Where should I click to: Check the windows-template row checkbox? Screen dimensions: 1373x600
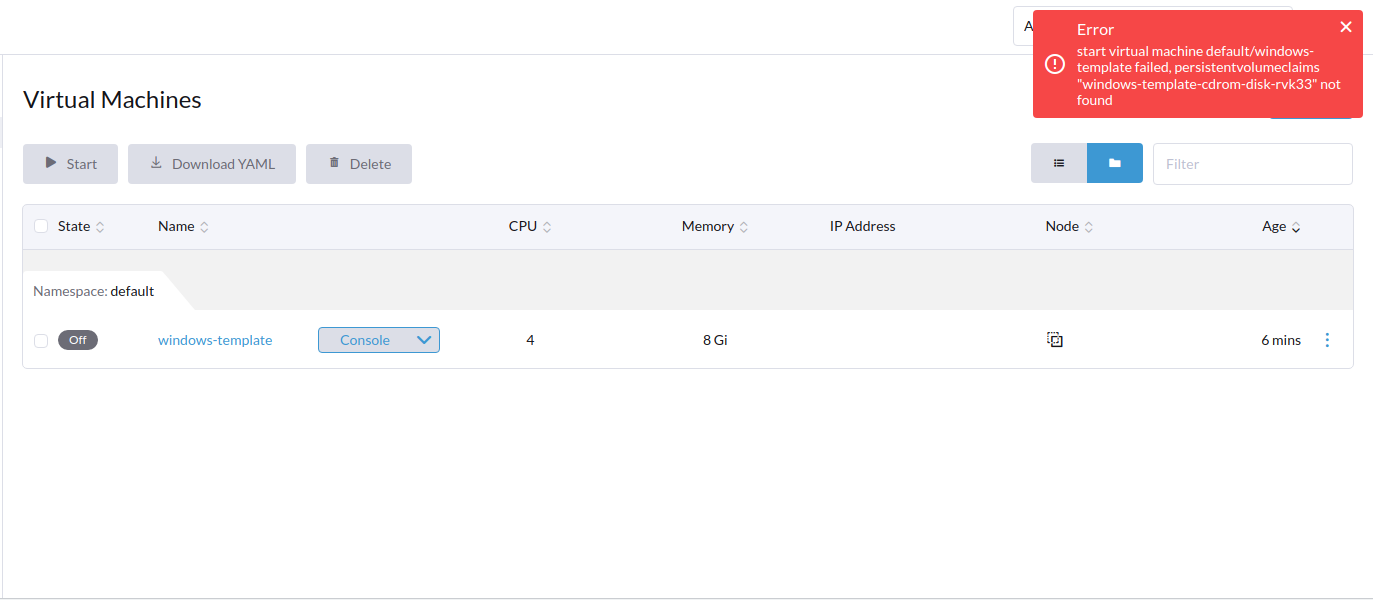[41, 340]
